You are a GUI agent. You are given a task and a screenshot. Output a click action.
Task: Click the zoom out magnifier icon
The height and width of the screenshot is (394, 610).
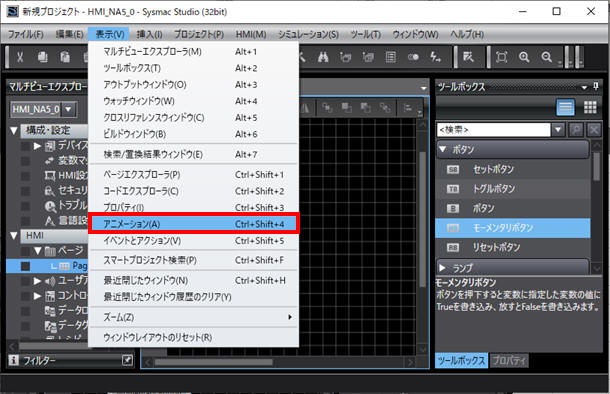point(547,58)
